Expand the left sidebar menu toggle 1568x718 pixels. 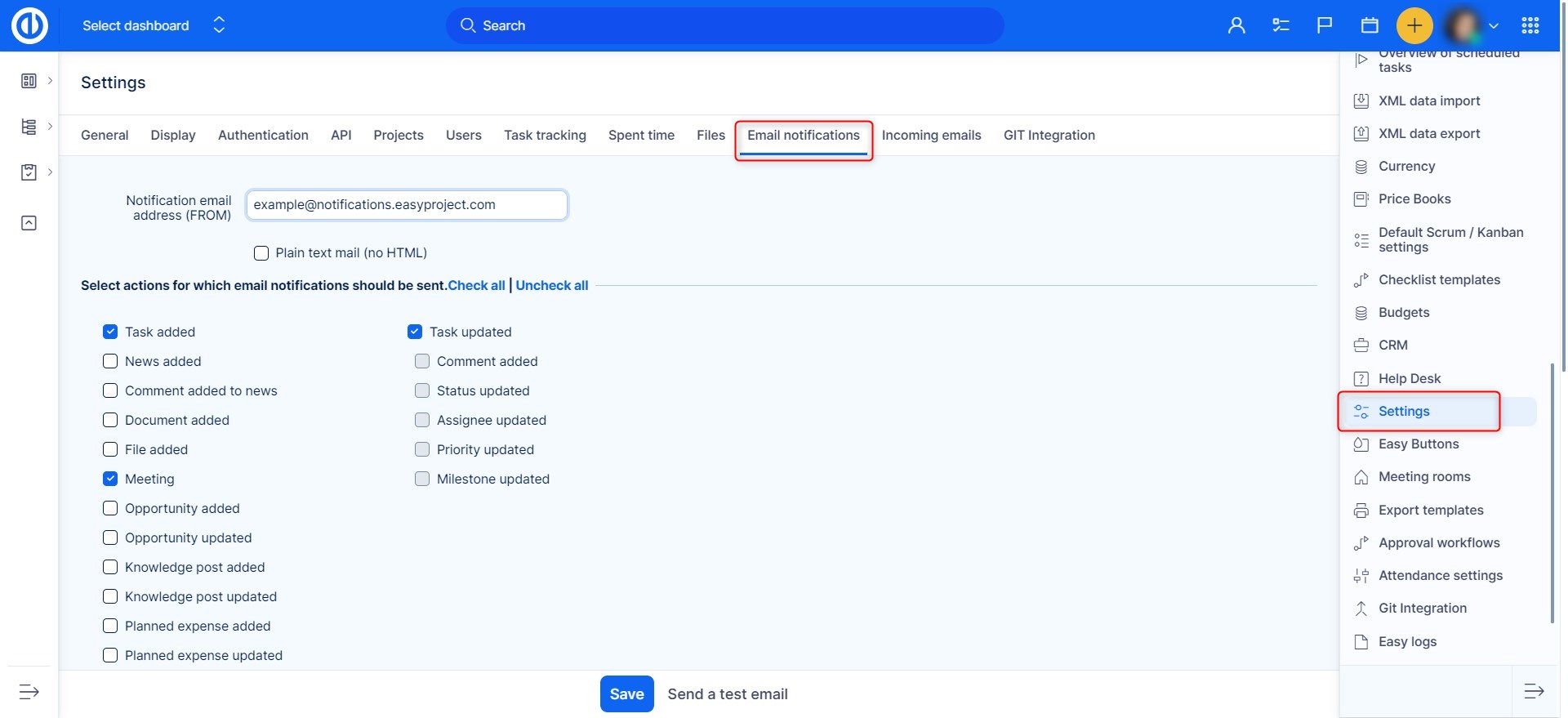click(29, 692)
